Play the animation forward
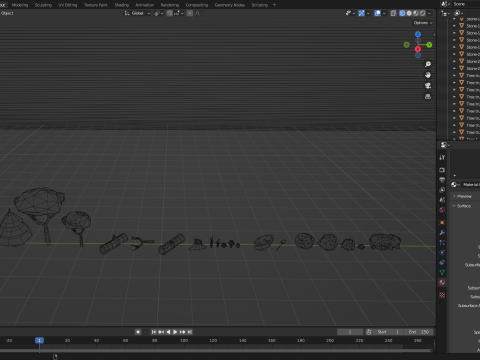 click(175, 332)
